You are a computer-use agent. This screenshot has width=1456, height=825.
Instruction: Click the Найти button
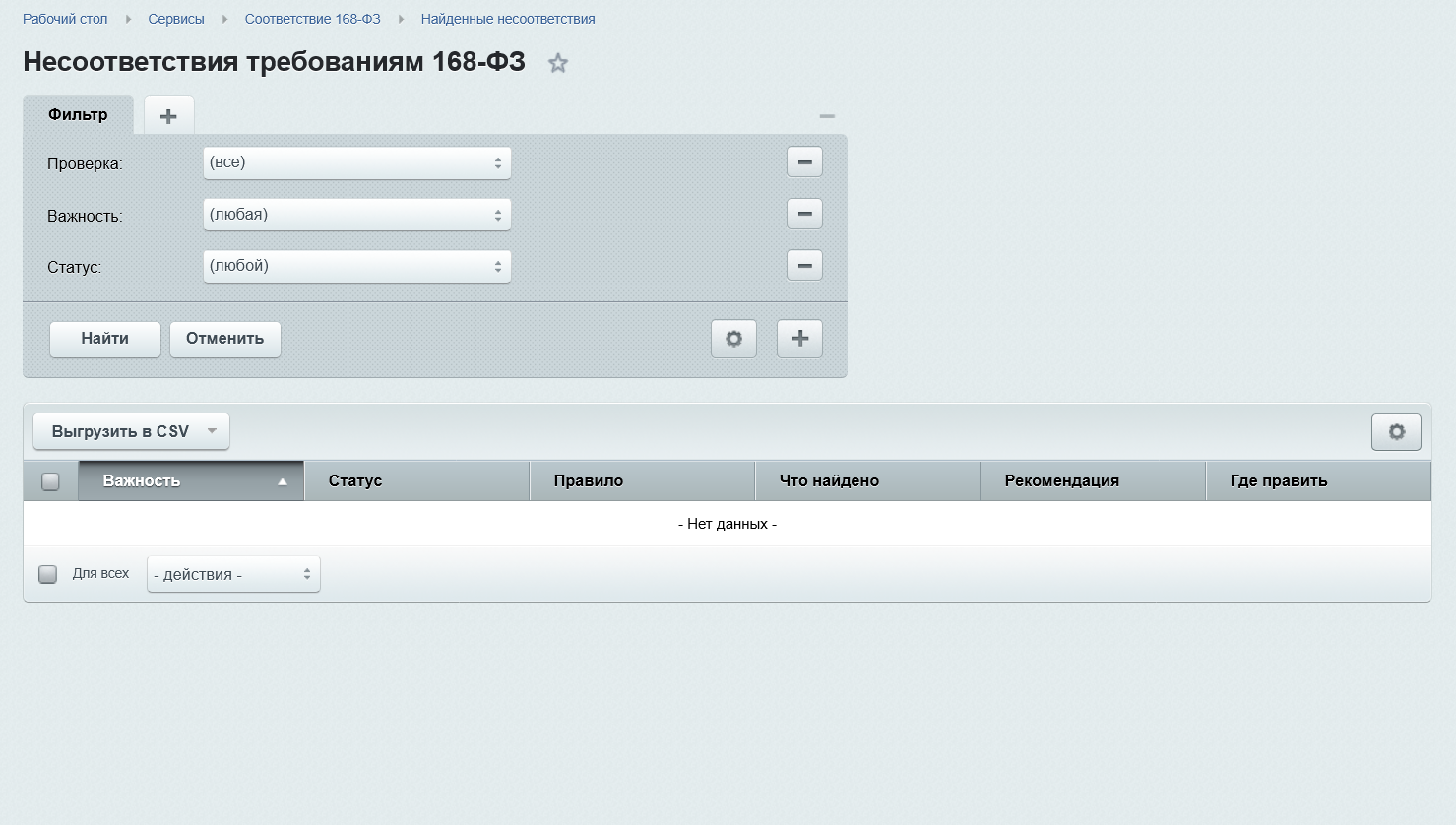105,339
